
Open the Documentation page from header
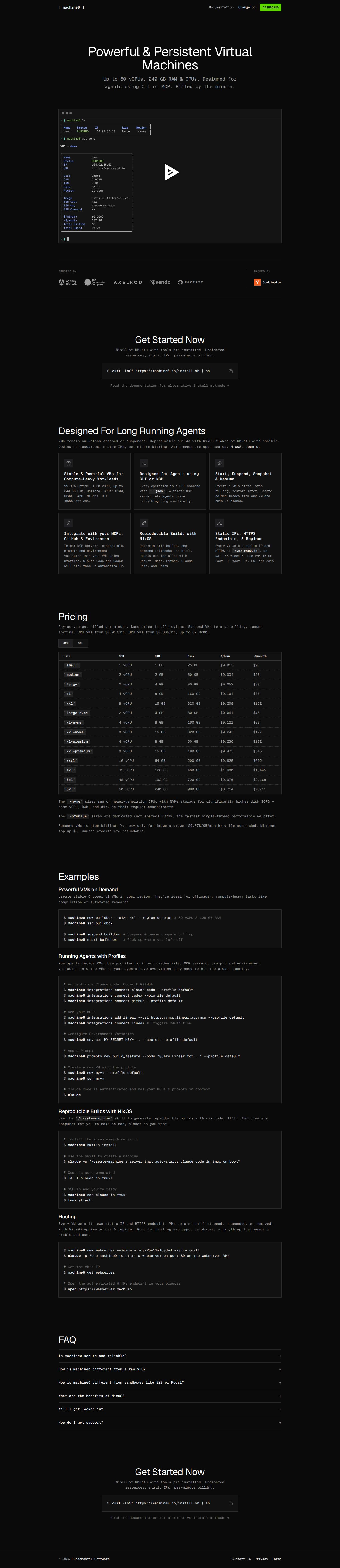[x=221, y=7]
